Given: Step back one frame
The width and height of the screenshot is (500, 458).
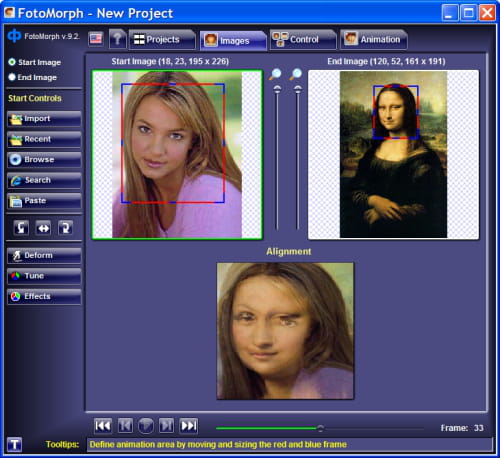Looking at the screenshot, I should tap(125, 426).
